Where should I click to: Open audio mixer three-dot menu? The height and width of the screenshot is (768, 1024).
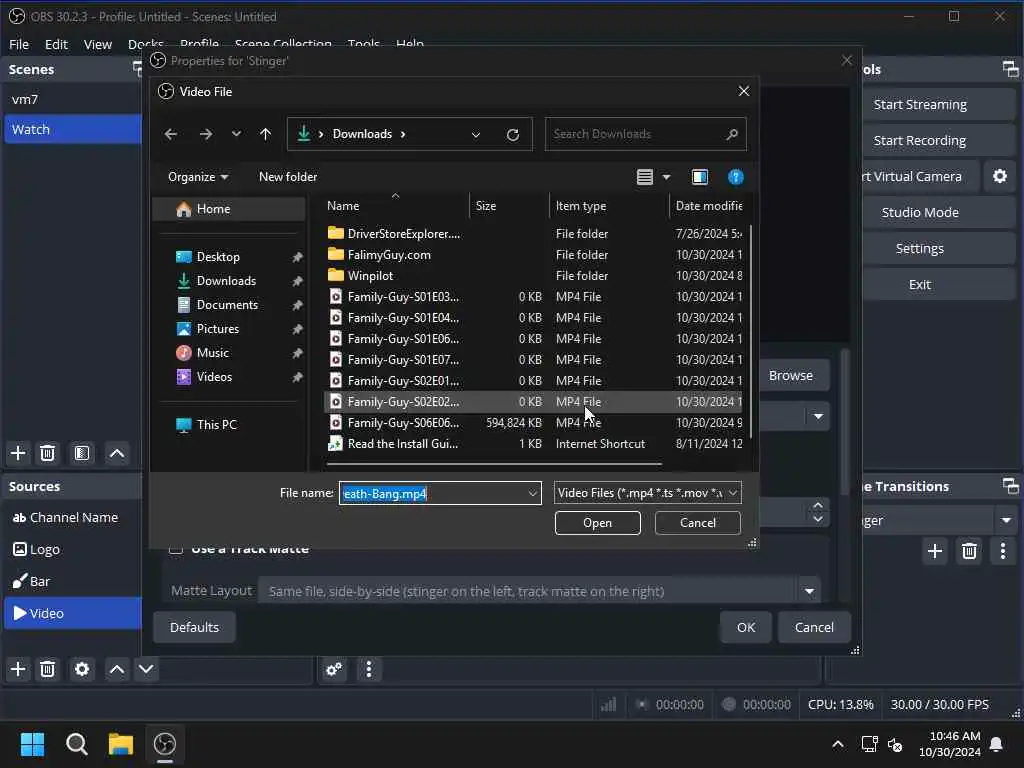[369, 669]
